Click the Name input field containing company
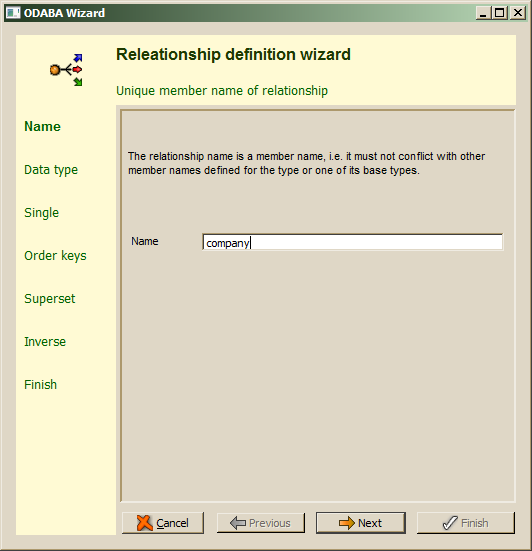Viewport: 532px width, 551px height. [x=352, y=242]
